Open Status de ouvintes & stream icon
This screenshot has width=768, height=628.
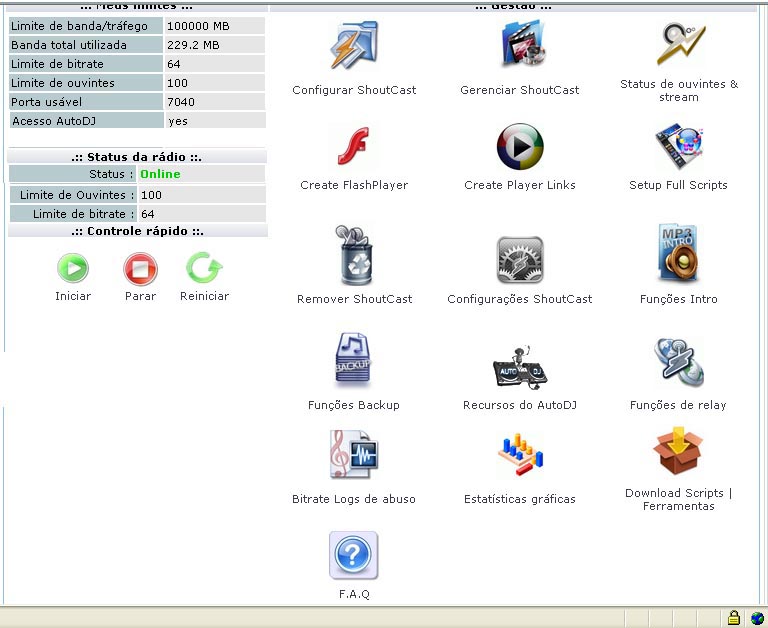point(679,43)
